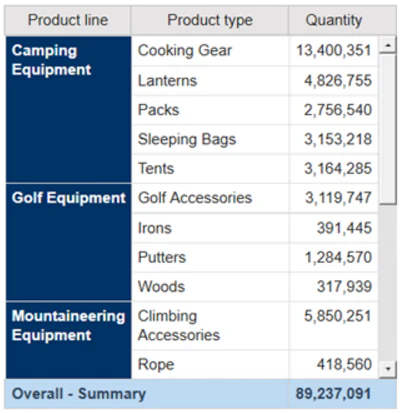Viewport: 401px width, 413px height.
Task: Select the Quantity column header
Action: 334,20
